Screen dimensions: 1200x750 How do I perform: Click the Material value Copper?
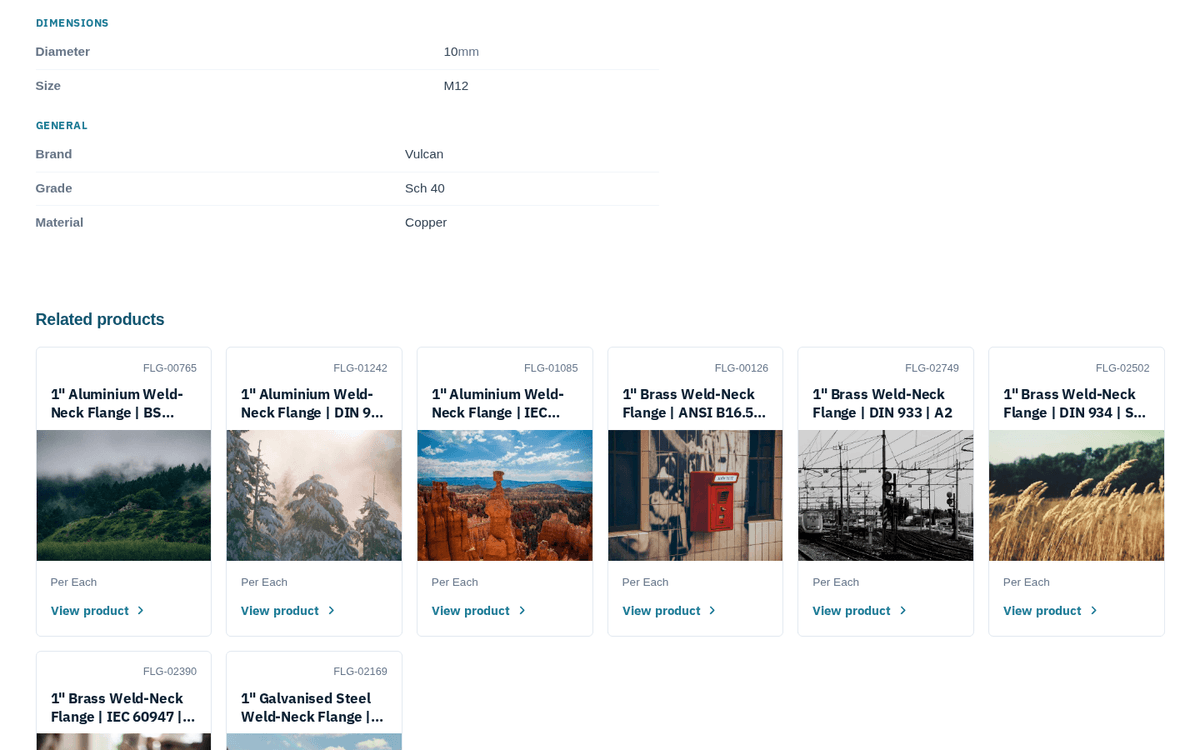pyautogui.click(x=426, y=222)
